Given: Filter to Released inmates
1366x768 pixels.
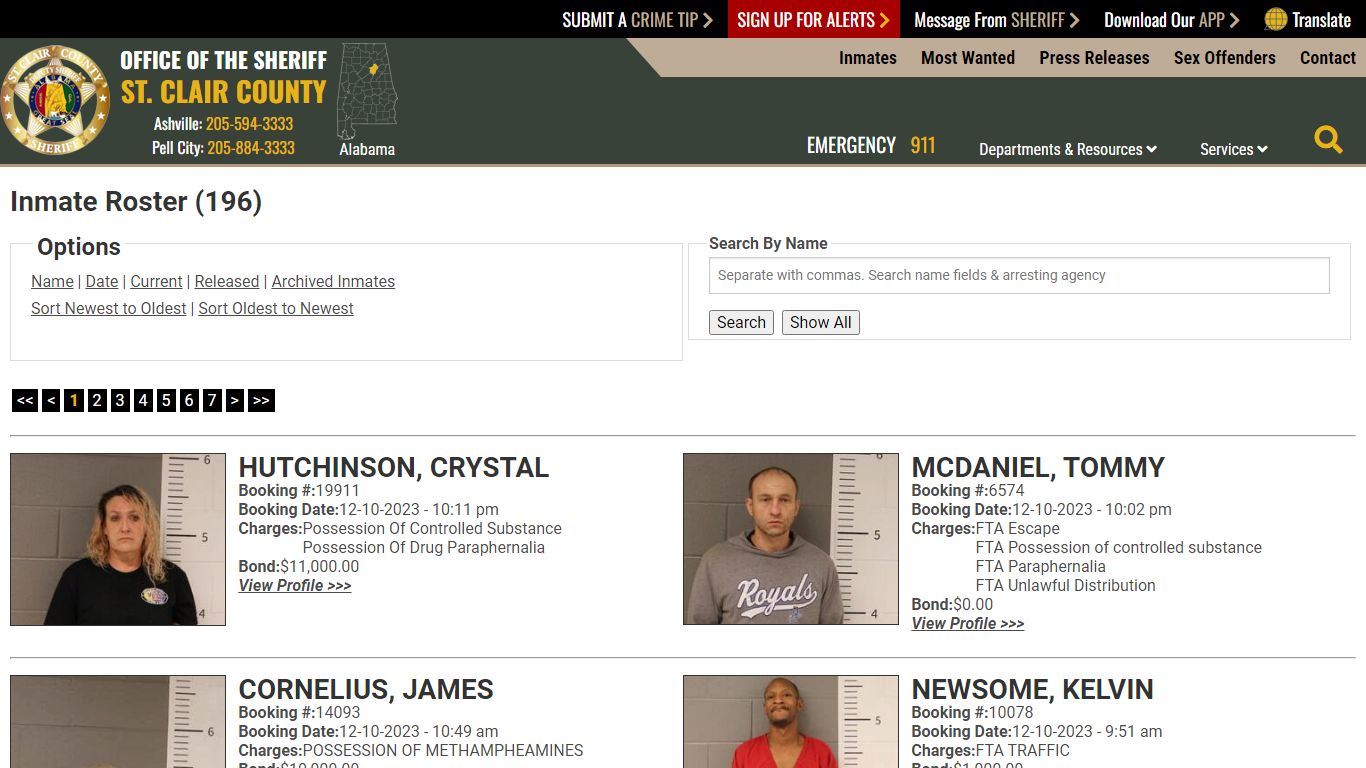Looking at the screenshot, I should [227, 282].
